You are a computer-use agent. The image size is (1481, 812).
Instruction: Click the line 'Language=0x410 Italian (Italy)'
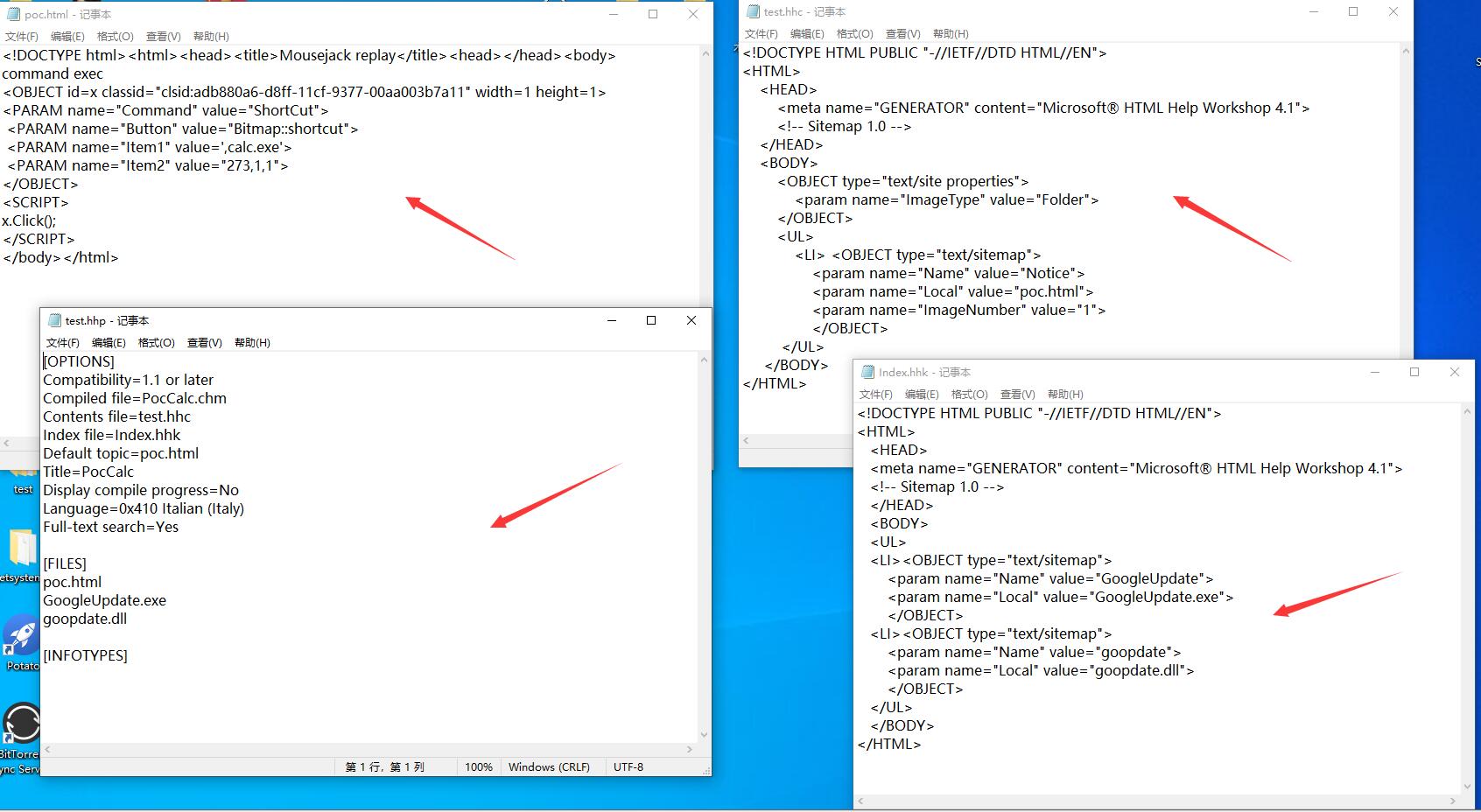click(144, 508)
